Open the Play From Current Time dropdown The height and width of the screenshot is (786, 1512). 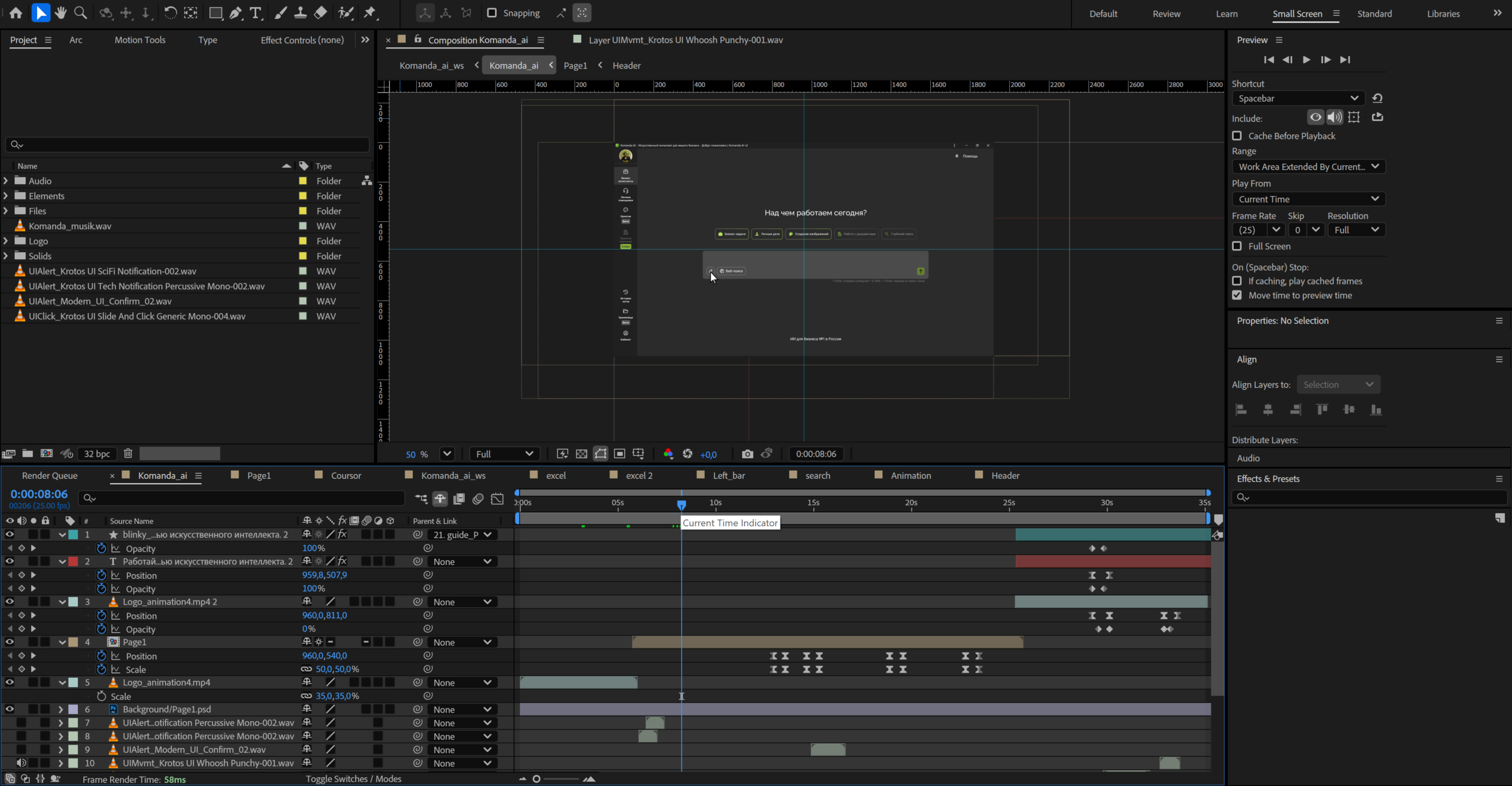pyautogui.click(x=1308, y=199)
